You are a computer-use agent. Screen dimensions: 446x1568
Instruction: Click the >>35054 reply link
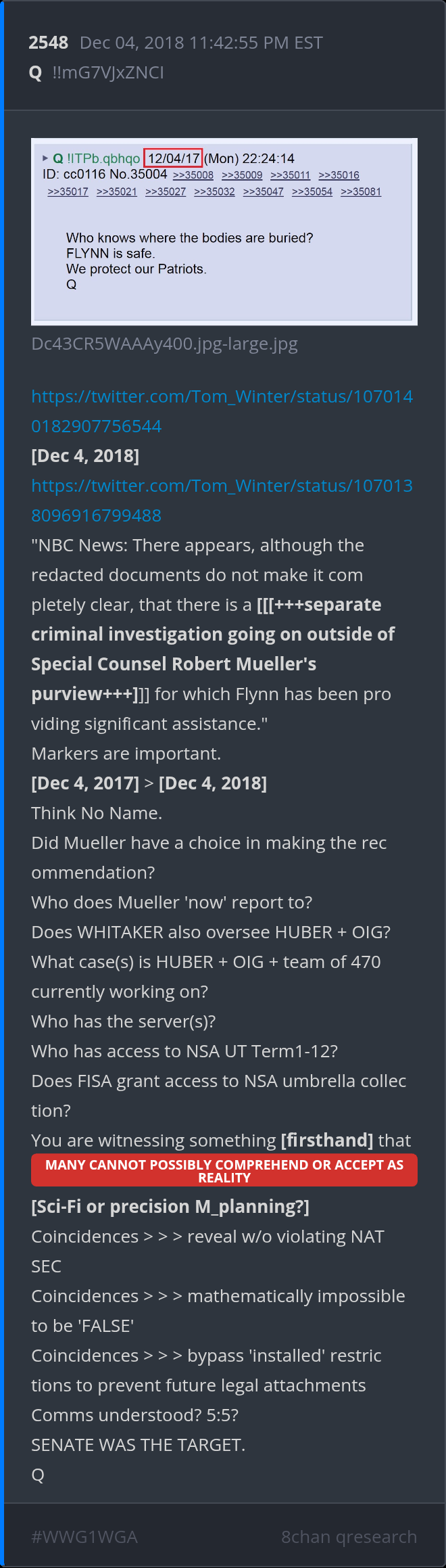(312, 192)
